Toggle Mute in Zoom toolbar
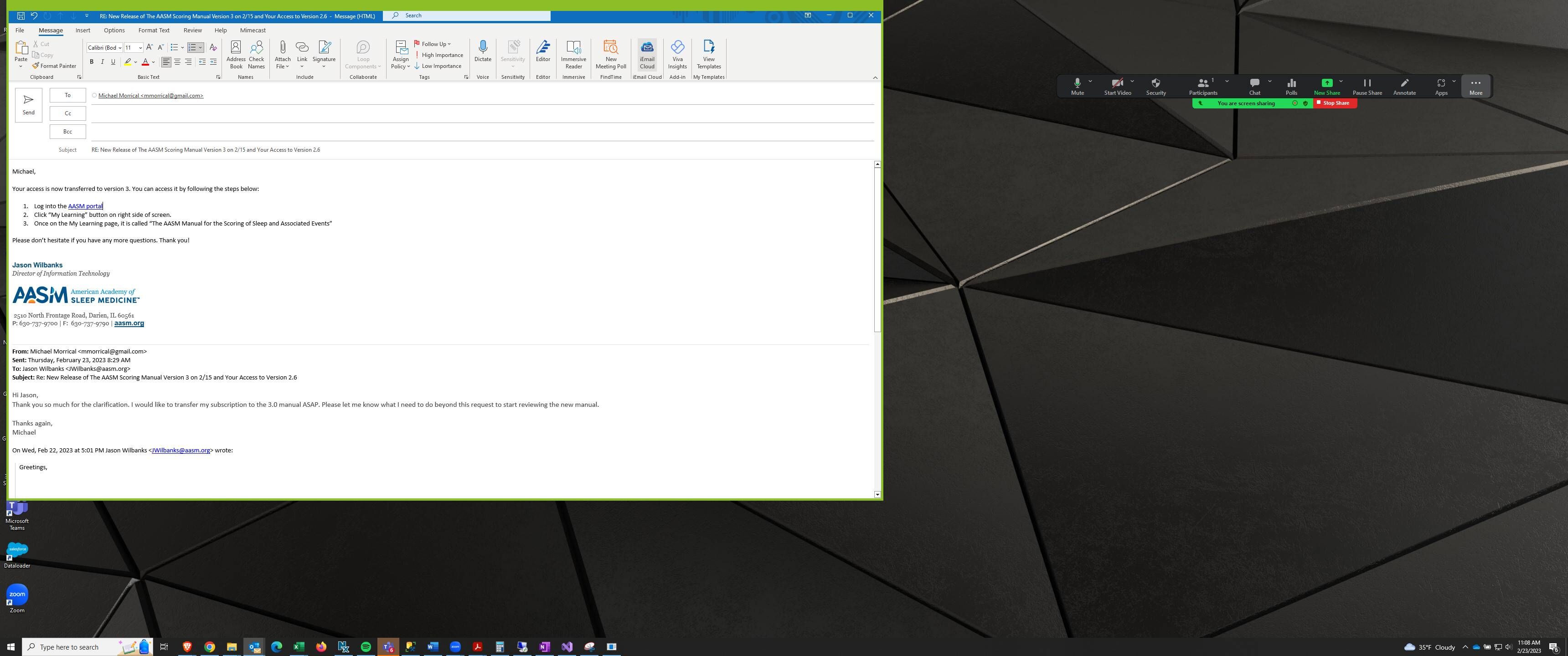Viewport: 1568px width, 656px height. (1078, 87)
